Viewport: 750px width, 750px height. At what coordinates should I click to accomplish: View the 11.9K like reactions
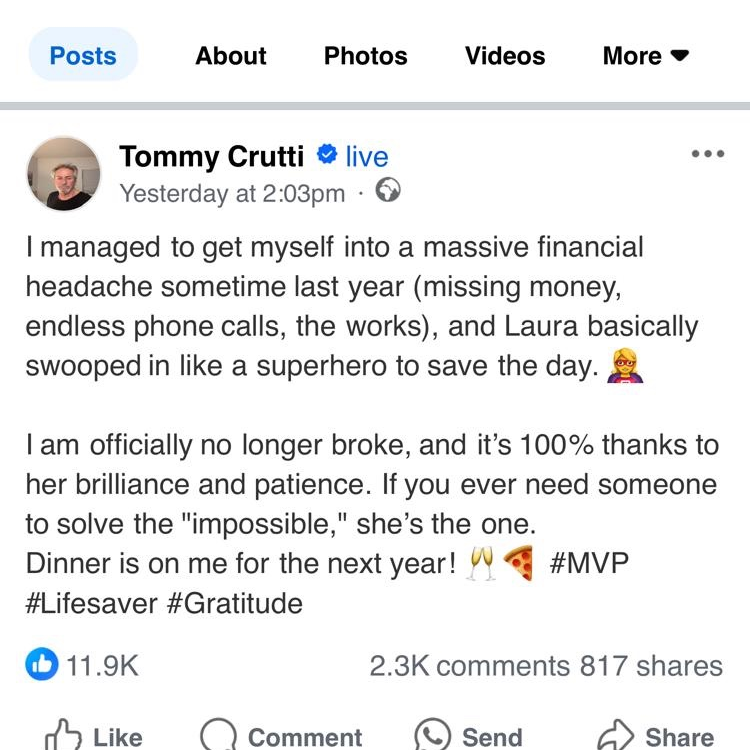click(82, 666)
